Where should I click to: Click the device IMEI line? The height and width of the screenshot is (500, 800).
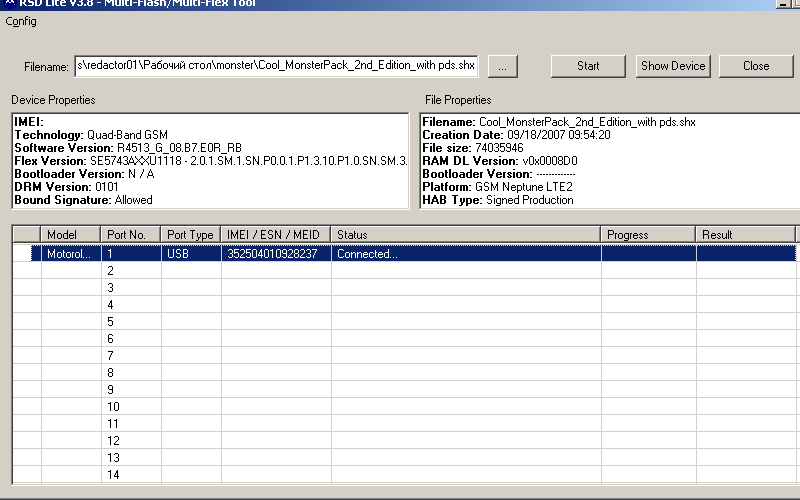point(29,122)
